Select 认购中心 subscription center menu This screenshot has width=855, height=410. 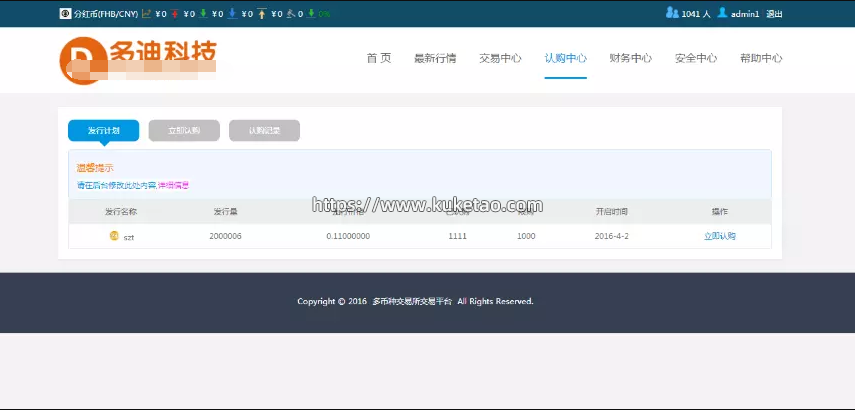point(565,58)
